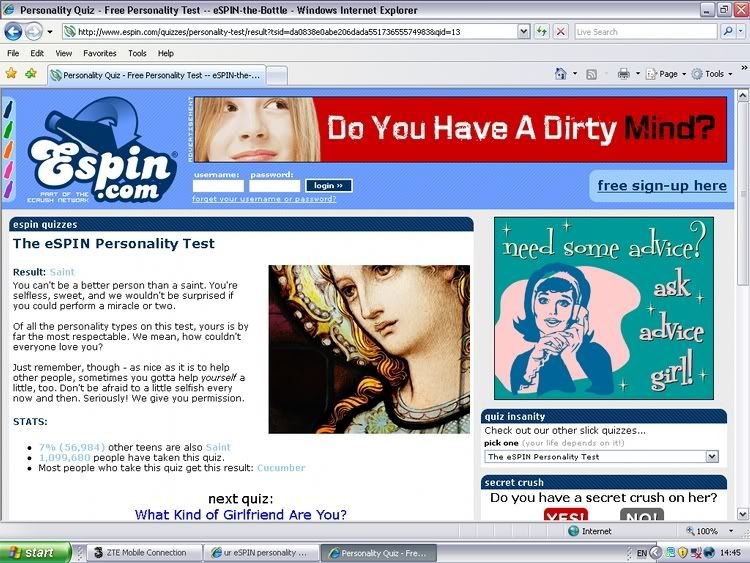The height and width of the screenshot is (563, 750).
Task: Open the Favorites menu
Action: click(99, 53)
